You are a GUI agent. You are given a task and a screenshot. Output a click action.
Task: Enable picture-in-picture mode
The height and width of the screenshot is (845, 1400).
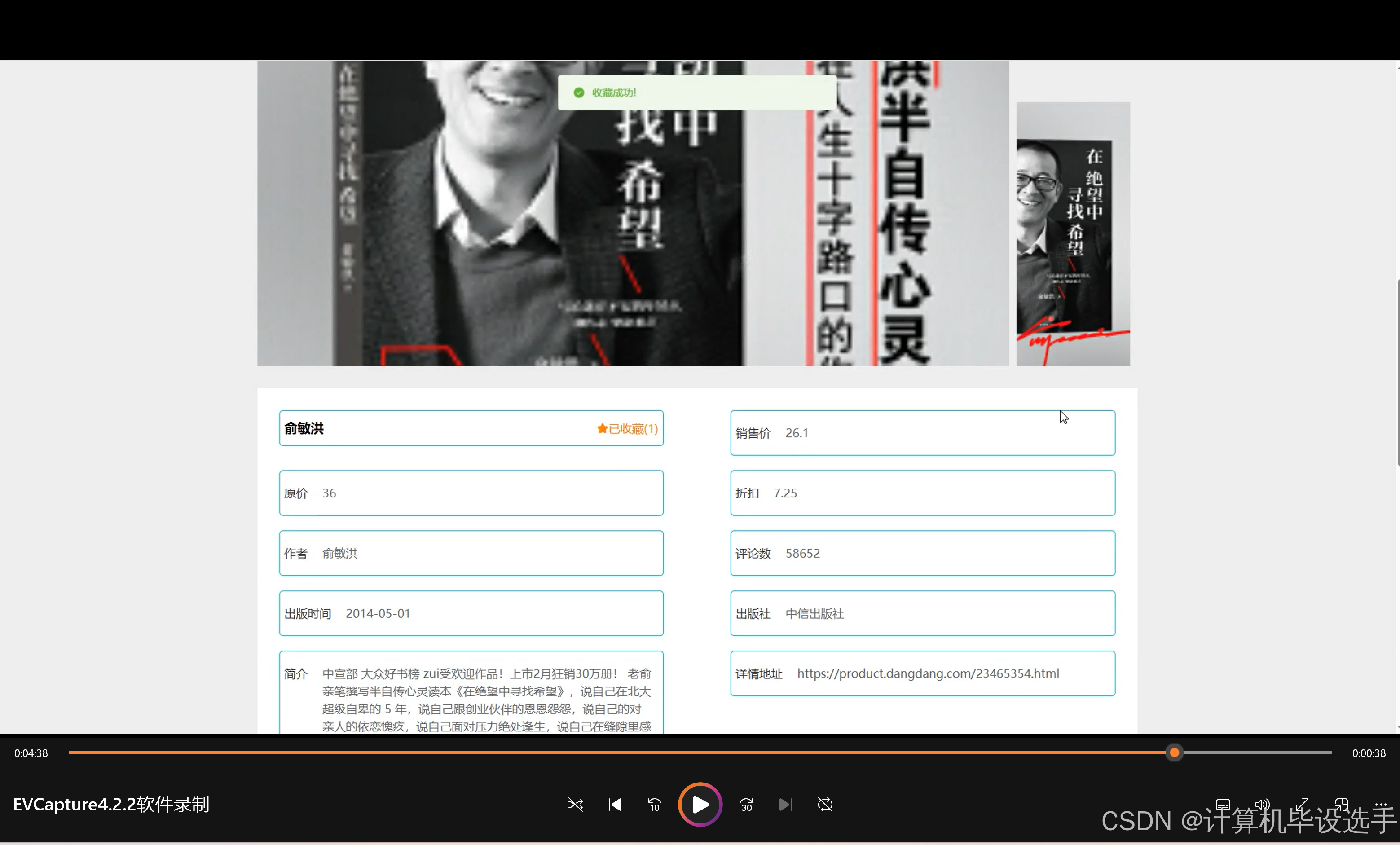(x=1342, y=804)
